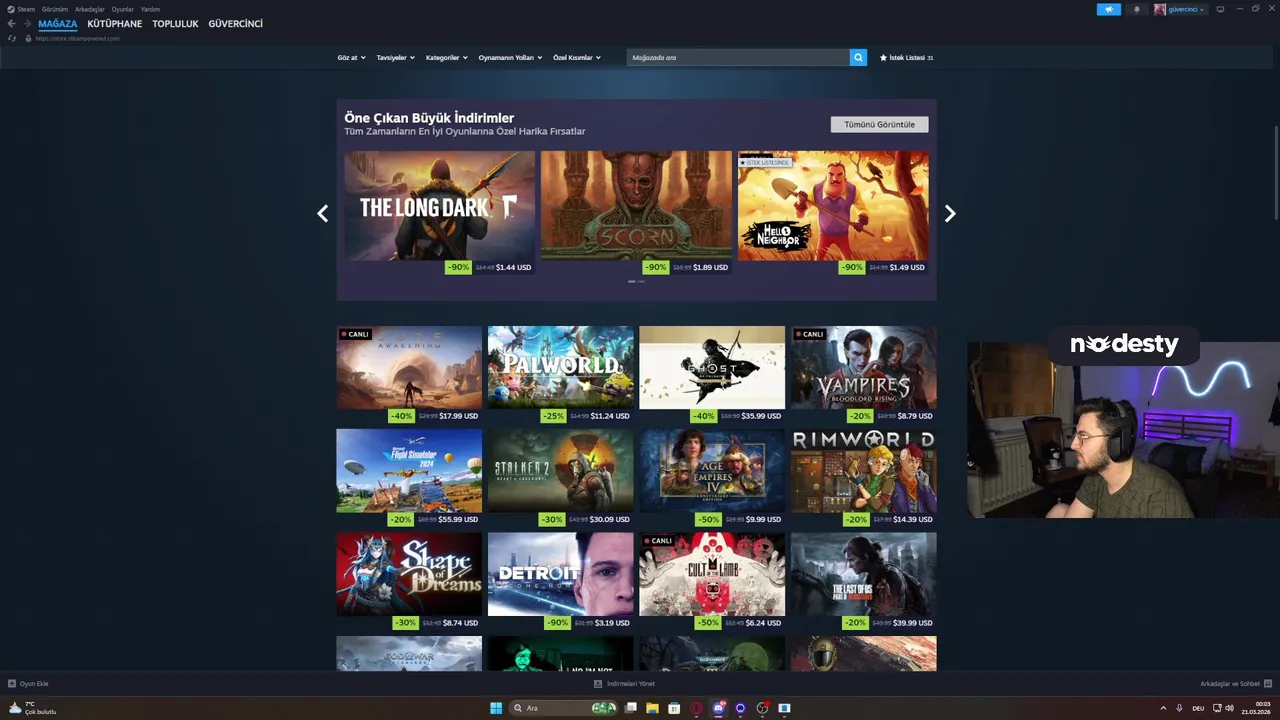Open the Cult of the Lamb tile
The height and width of the screenshot is (720, 1280).
pos(712,581)
